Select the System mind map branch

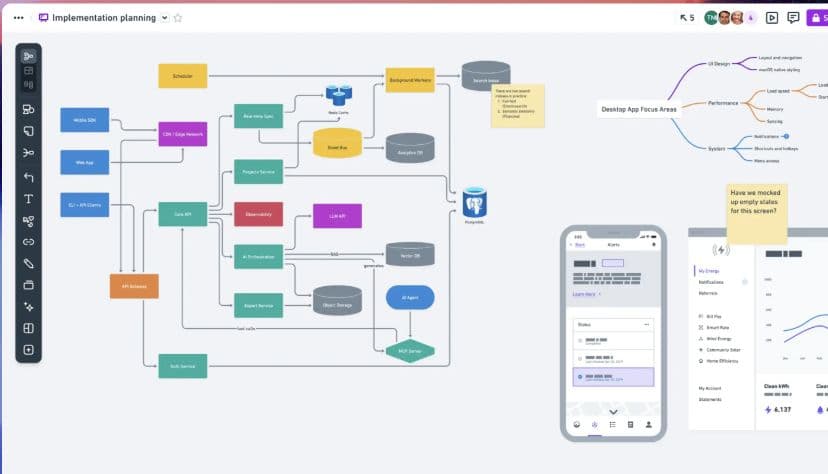[716, 149]
